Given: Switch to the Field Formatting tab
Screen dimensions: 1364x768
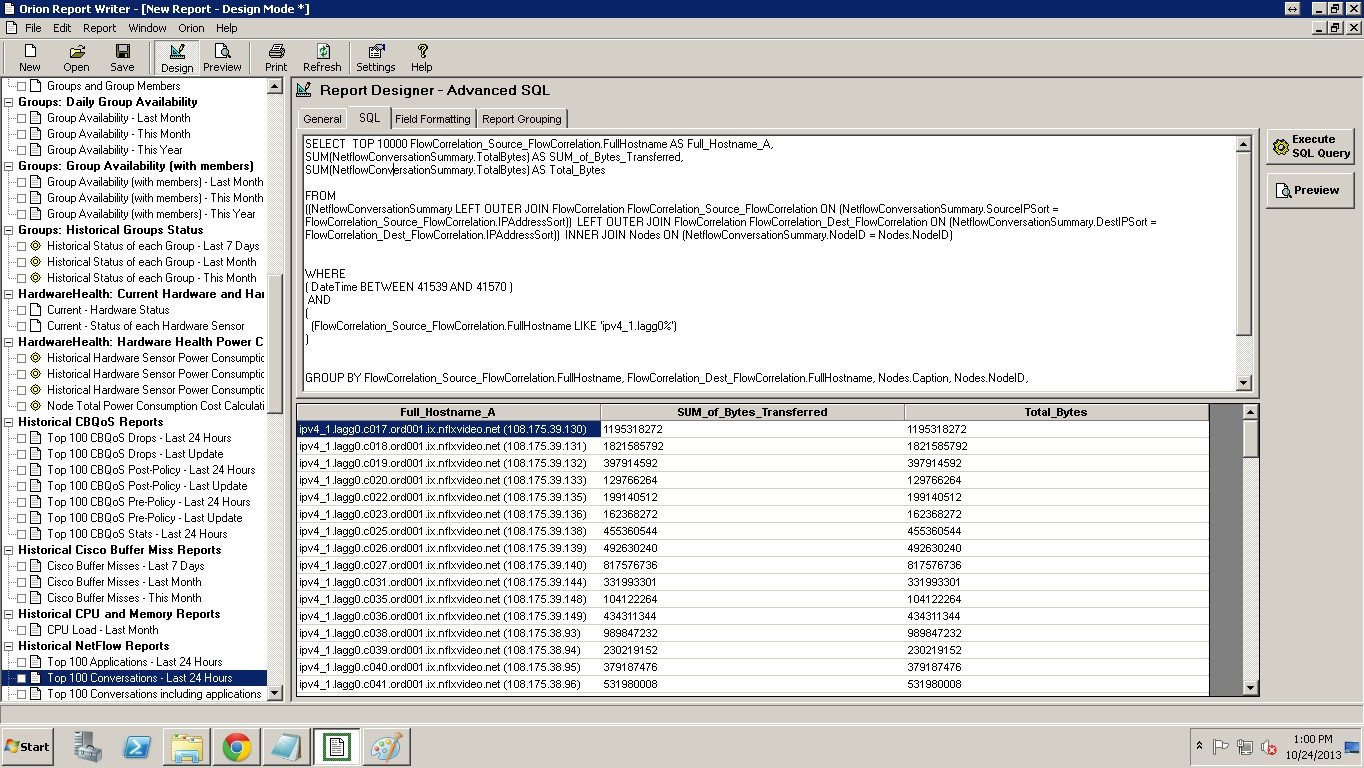Looking at the screenshot, I should click(432, 119).
